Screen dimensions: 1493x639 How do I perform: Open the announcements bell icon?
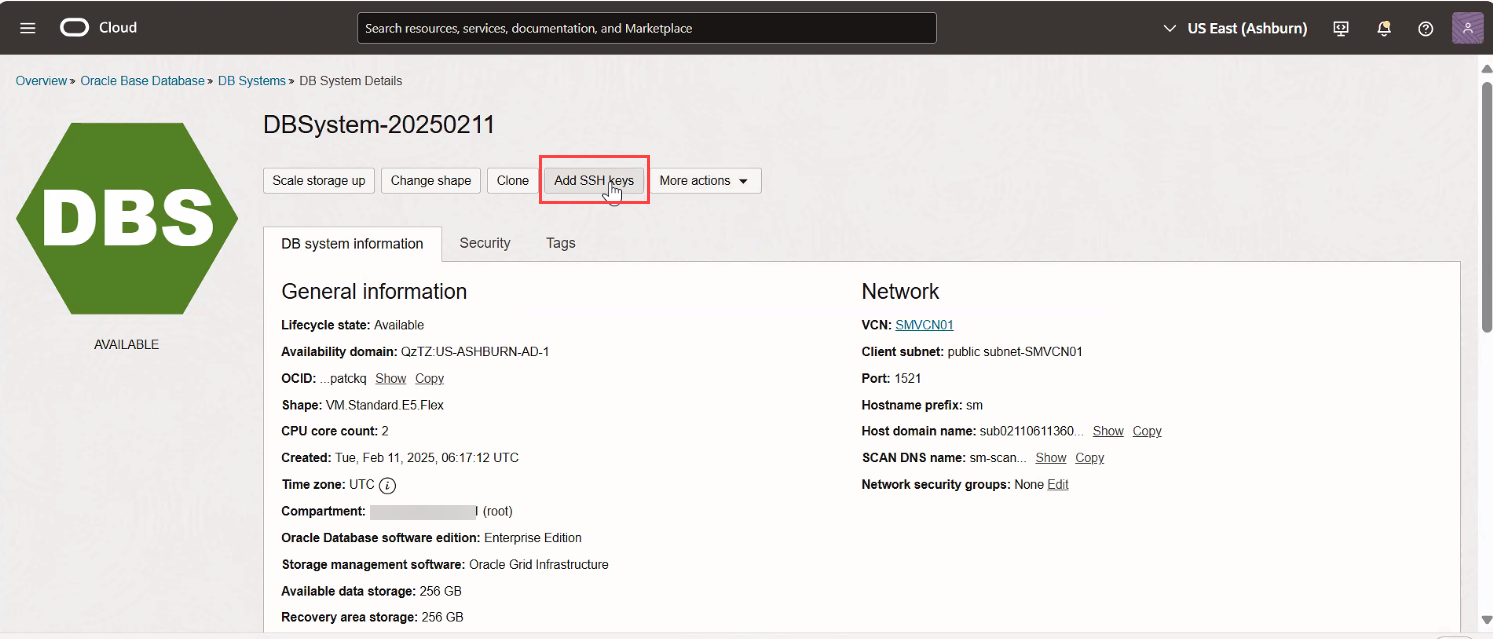[1384, 28]
